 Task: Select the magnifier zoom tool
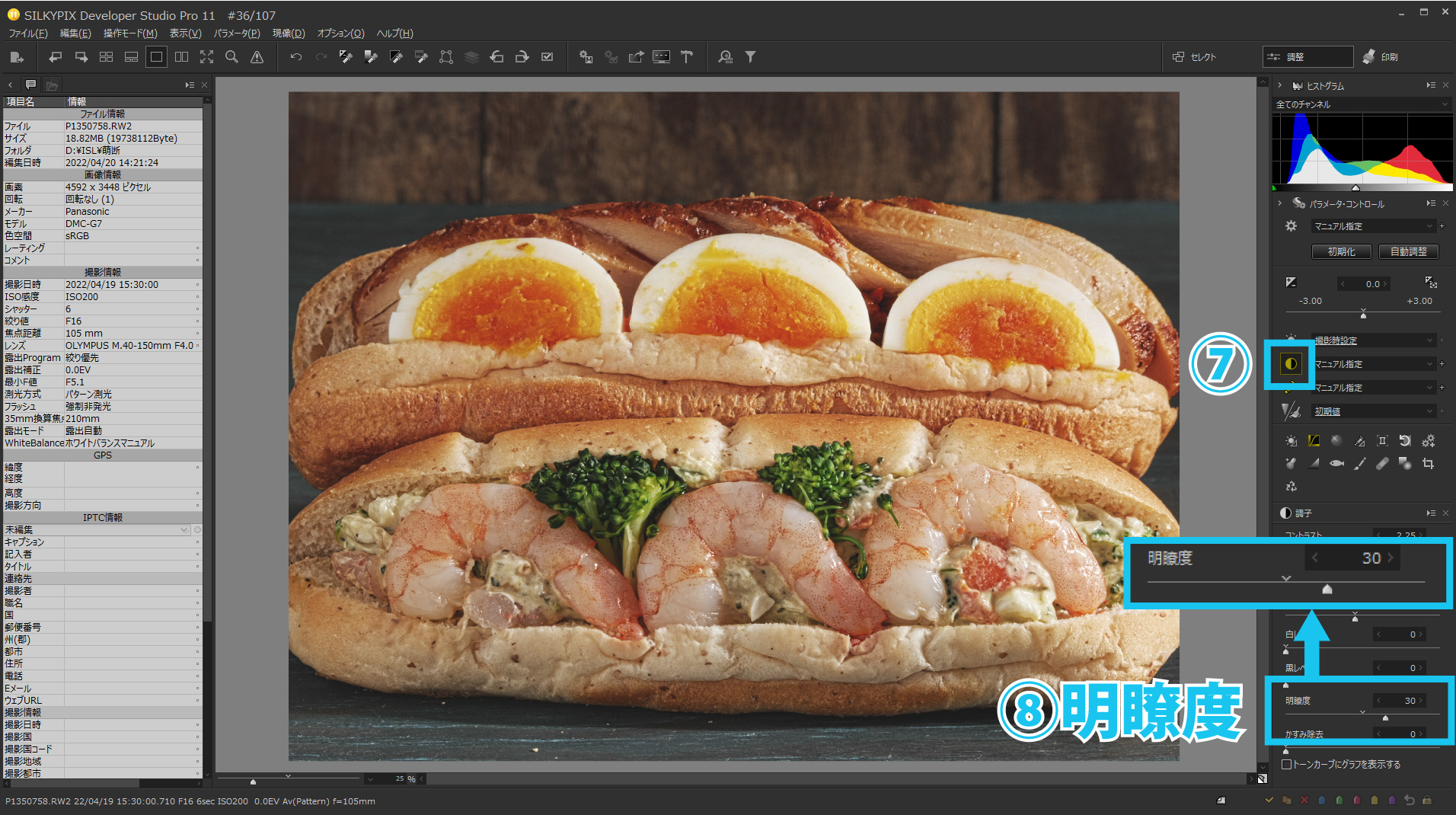tap(231, 57)
